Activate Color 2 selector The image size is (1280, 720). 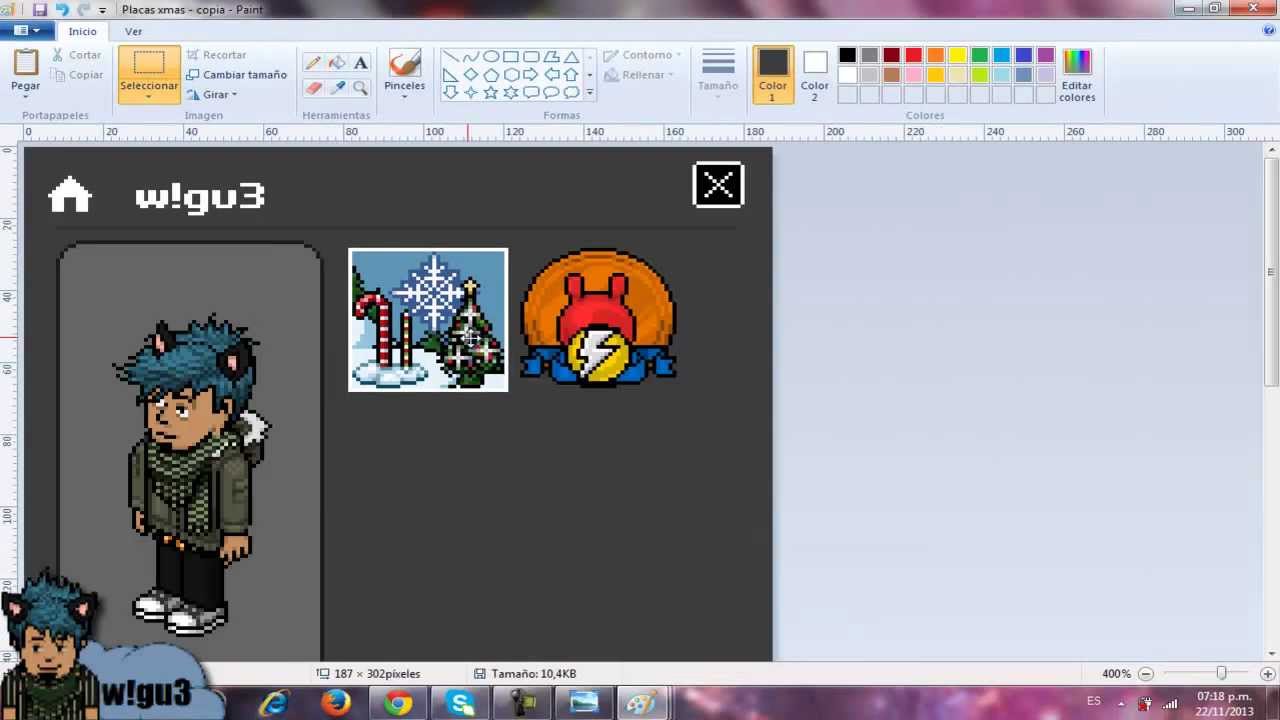coord(814,75)
